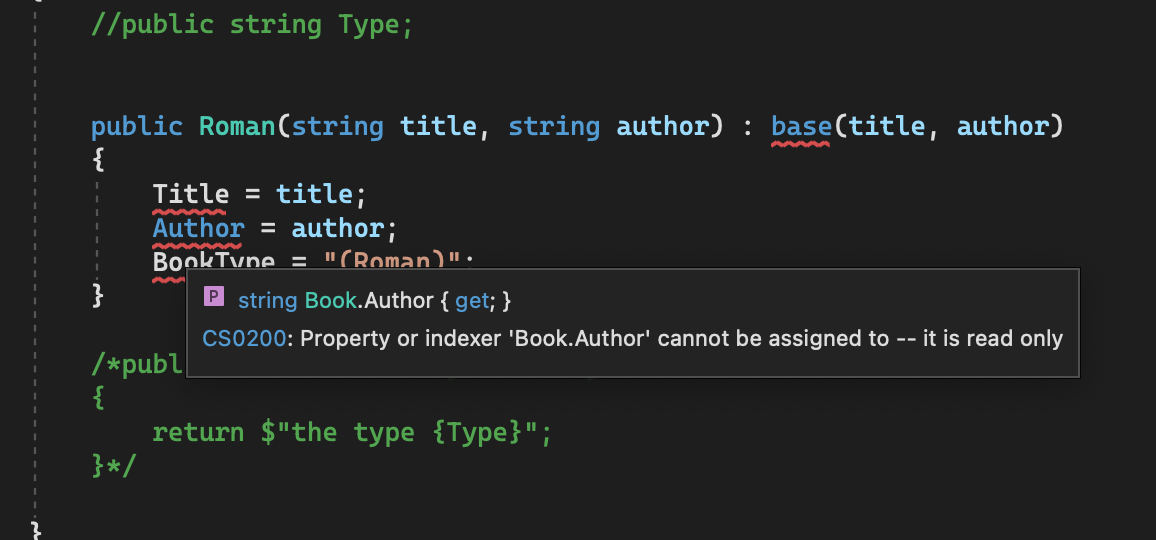Click the first 'string' parameter type
1156x540 pixels.
[x=337, y=126]
